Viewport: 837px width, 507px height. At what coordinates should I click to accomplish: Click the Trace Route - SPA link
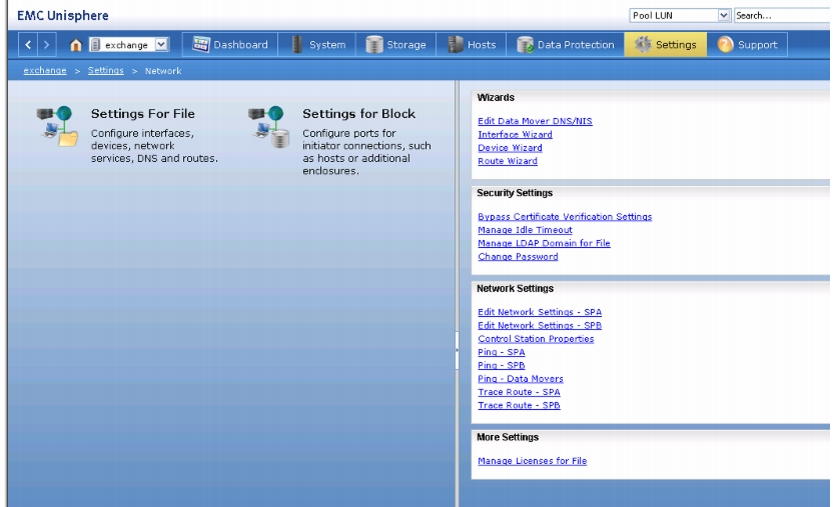pos(519,392)
